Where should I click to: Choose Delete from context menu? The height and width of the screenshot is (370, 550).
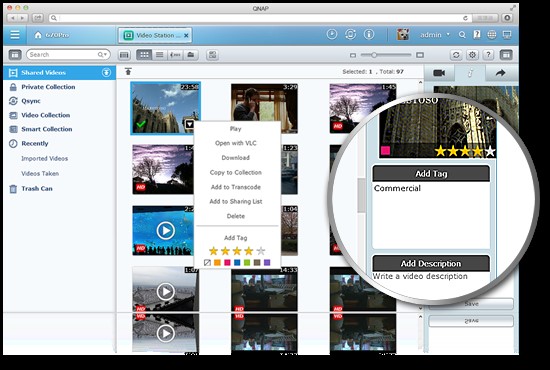(x=236, y=216)
